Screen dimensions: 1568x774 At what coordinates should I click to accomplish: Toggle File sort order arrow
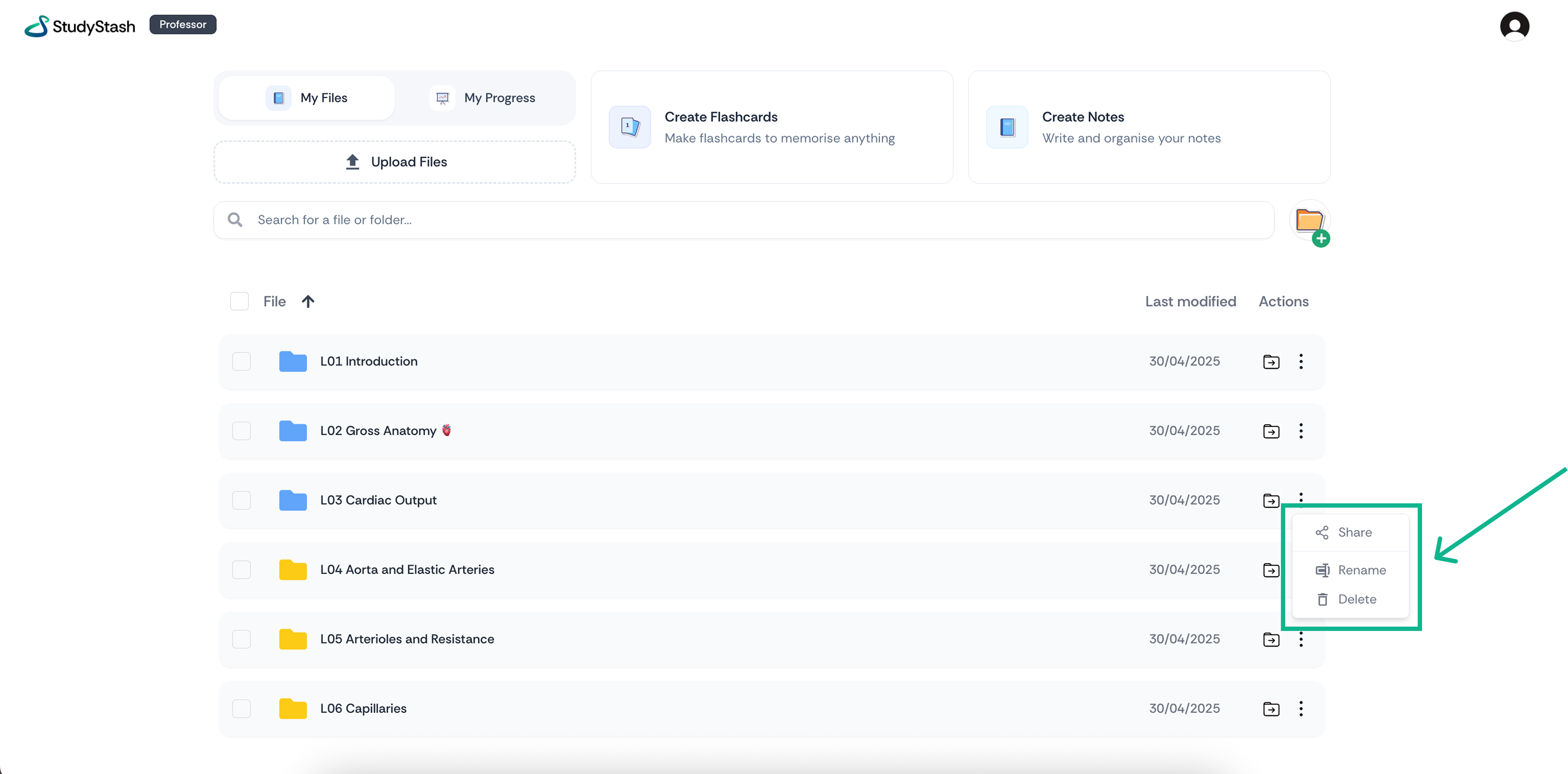(x=308, y=301)
